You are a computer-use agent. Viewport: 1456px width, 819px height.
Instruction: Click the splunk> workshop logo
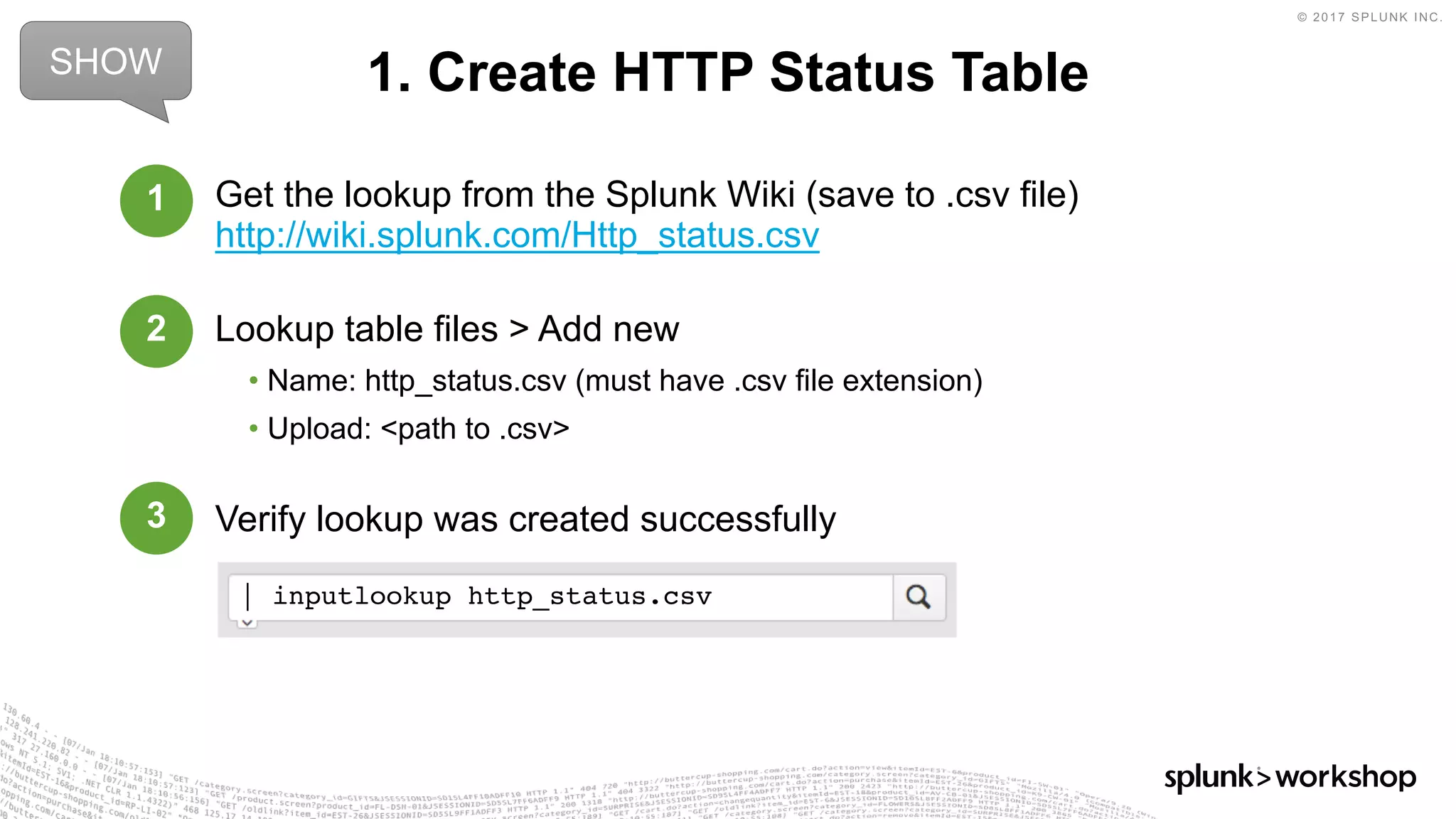(x=1290, y=777)
